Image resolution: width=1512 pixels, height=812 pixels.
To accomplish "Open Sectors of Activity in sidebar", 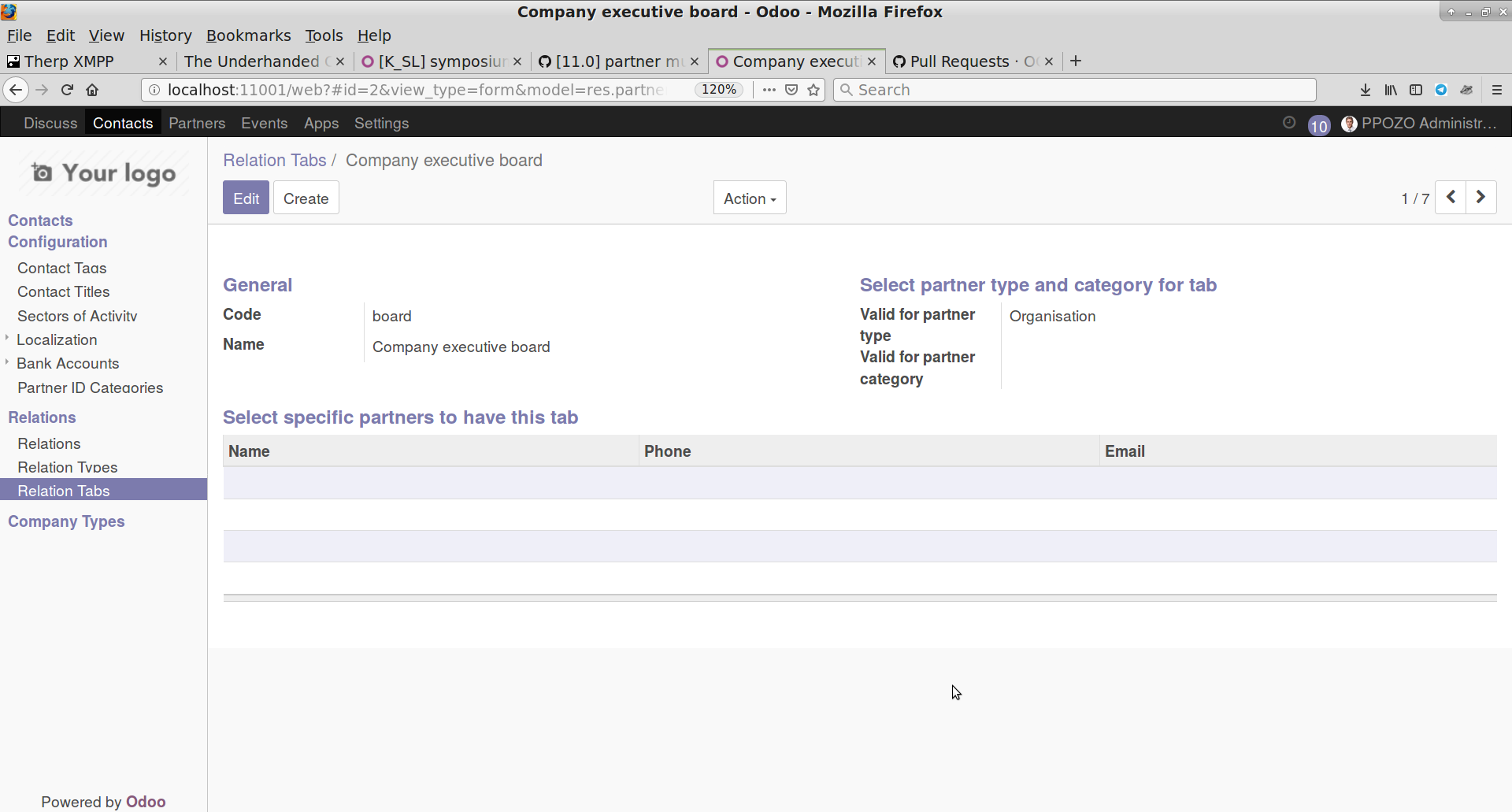I will click(x=77, y=316).
